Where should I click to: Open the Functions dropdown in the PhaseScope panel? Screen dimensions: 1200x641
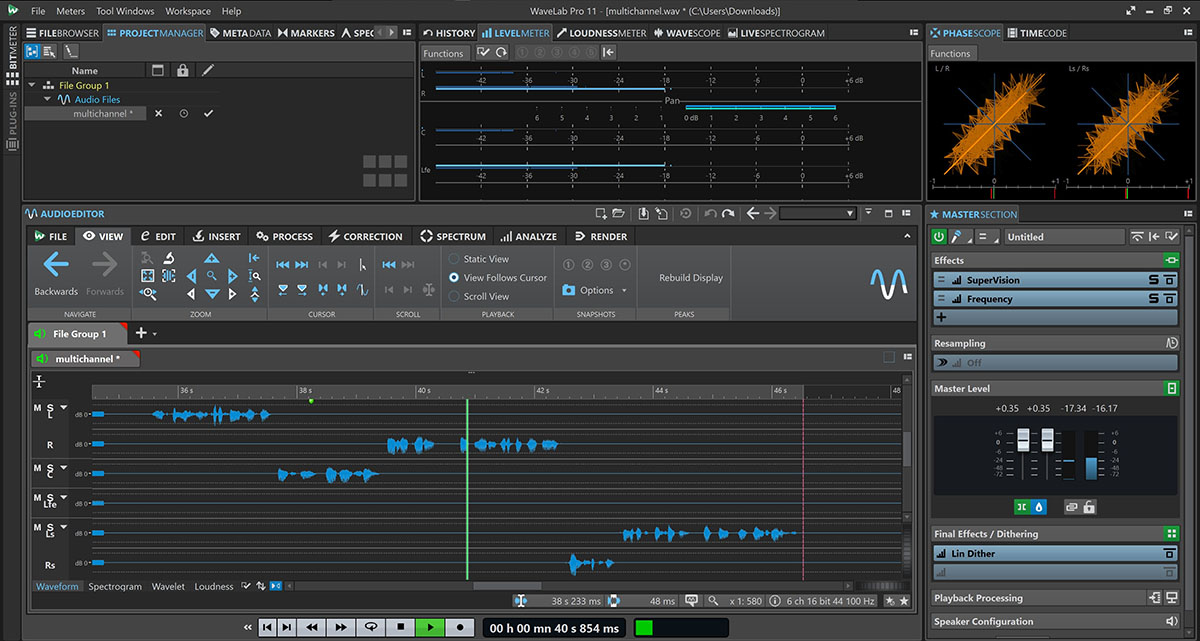pyautogui.click(x=951, y=53)
